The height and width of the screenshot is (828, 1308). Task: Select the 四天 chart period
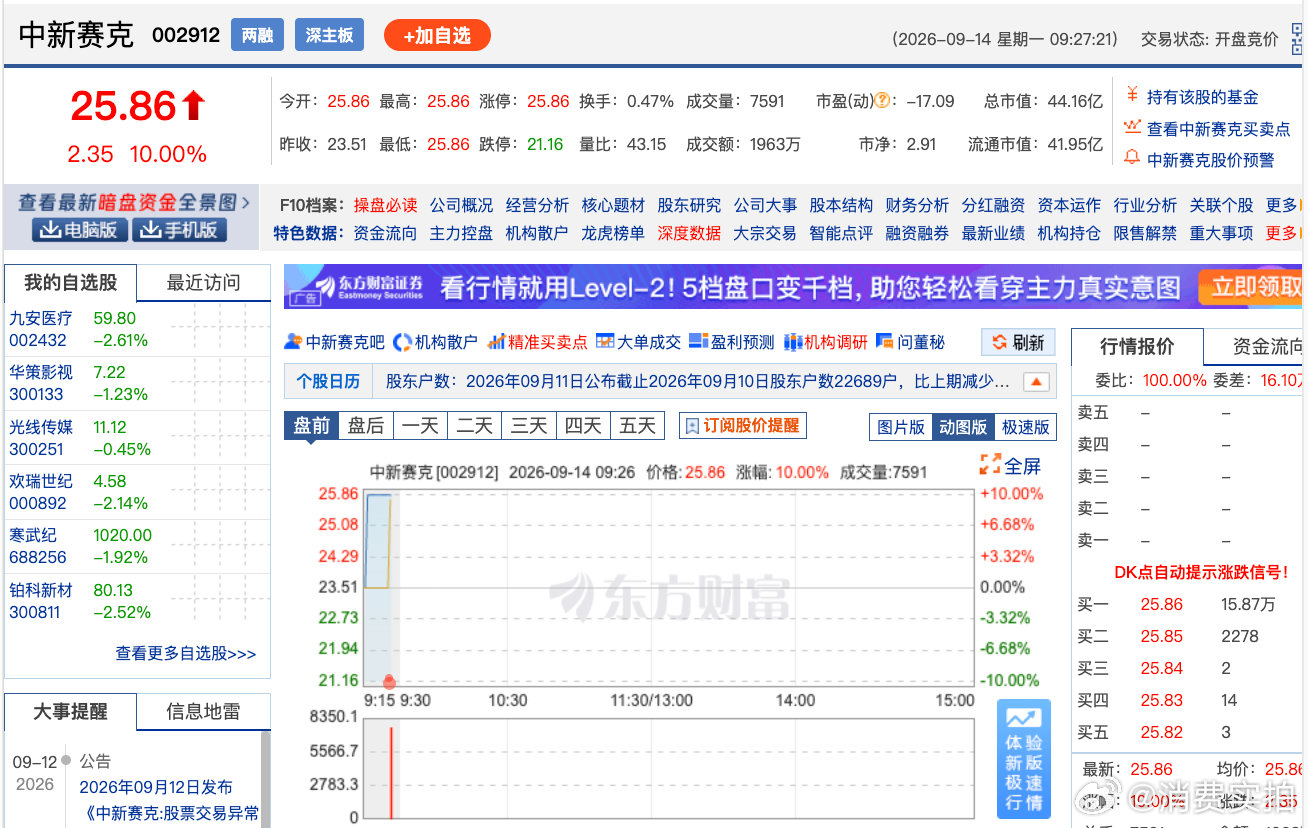tap(582, 426)
